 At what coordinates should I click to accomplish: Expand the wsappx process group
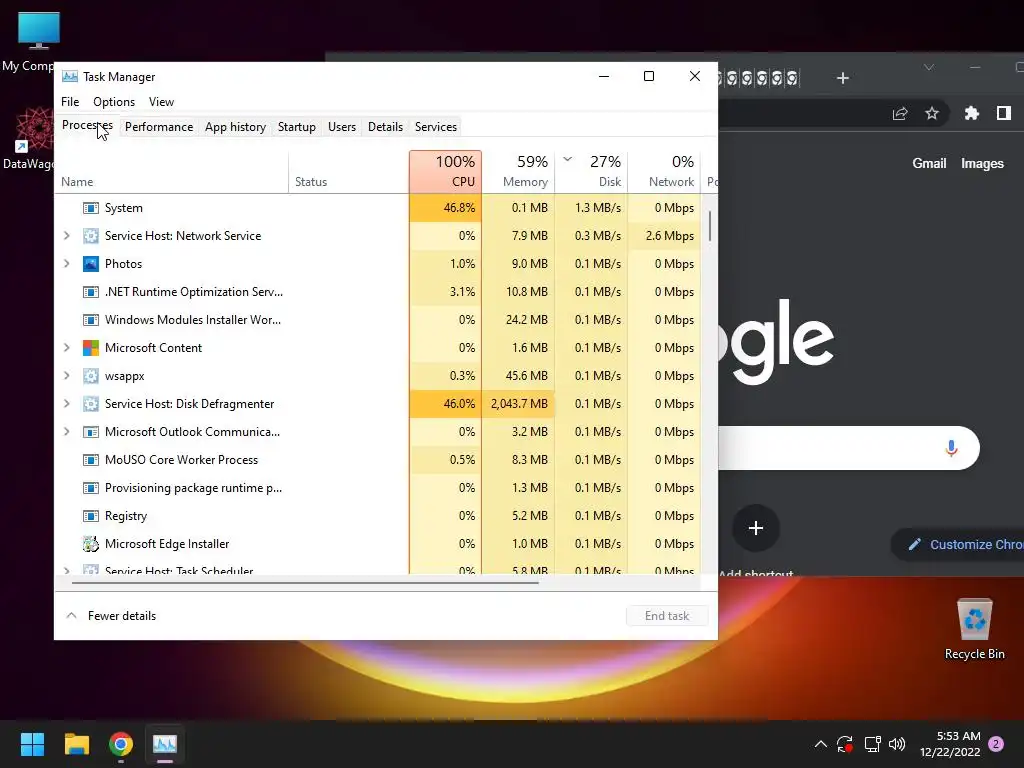tap(67, 376)
